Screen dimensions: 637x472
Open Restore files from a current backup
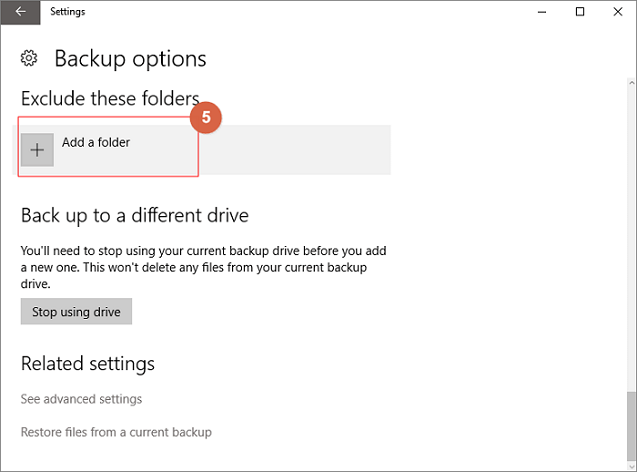(116, 432)
